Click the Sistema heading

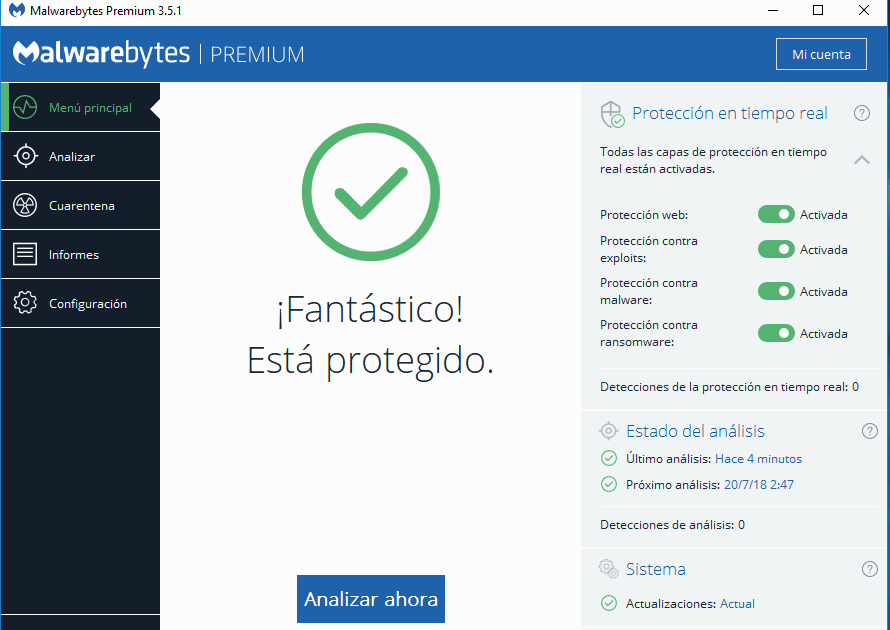coord(656,569)
